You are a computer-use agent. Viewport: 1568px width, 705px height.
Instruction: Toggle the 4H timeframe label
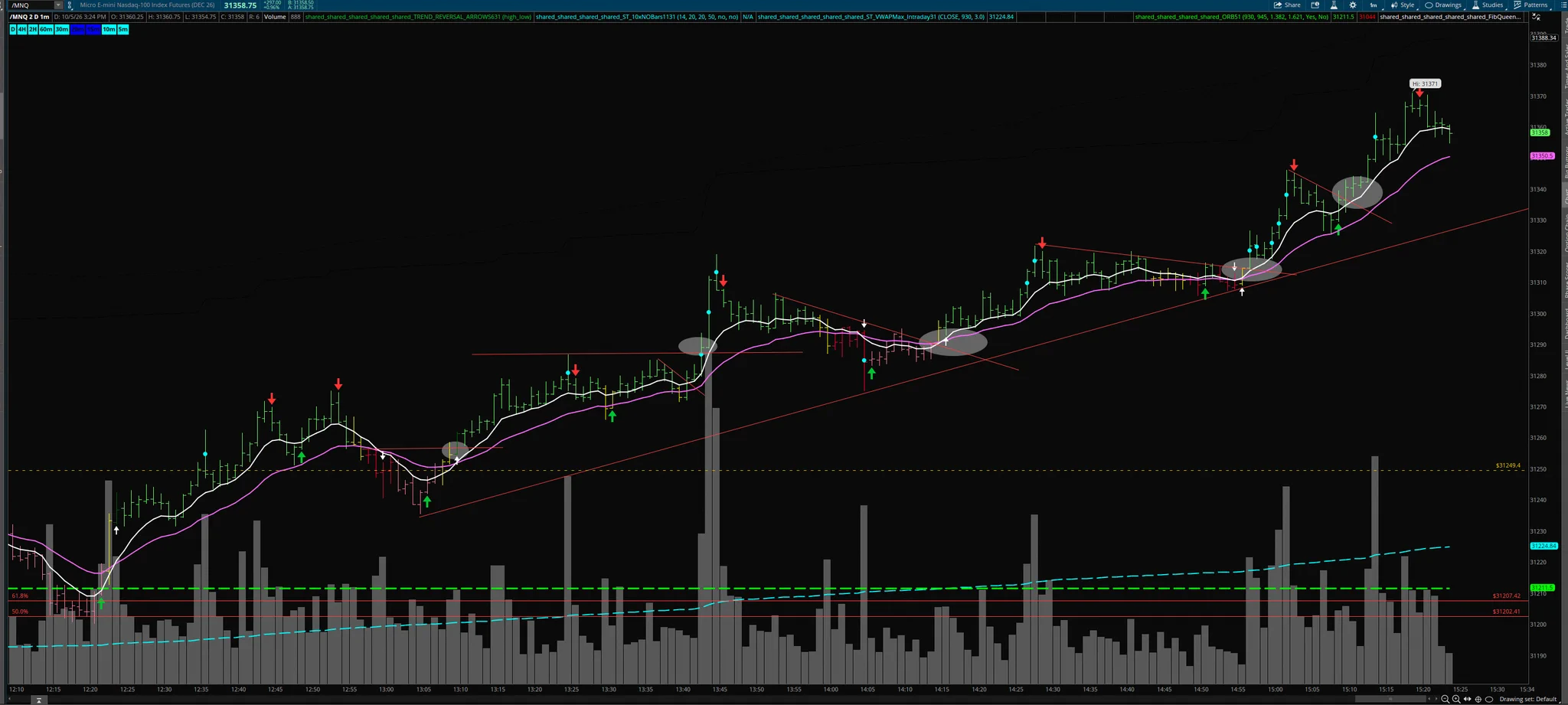tap(22, 29)
